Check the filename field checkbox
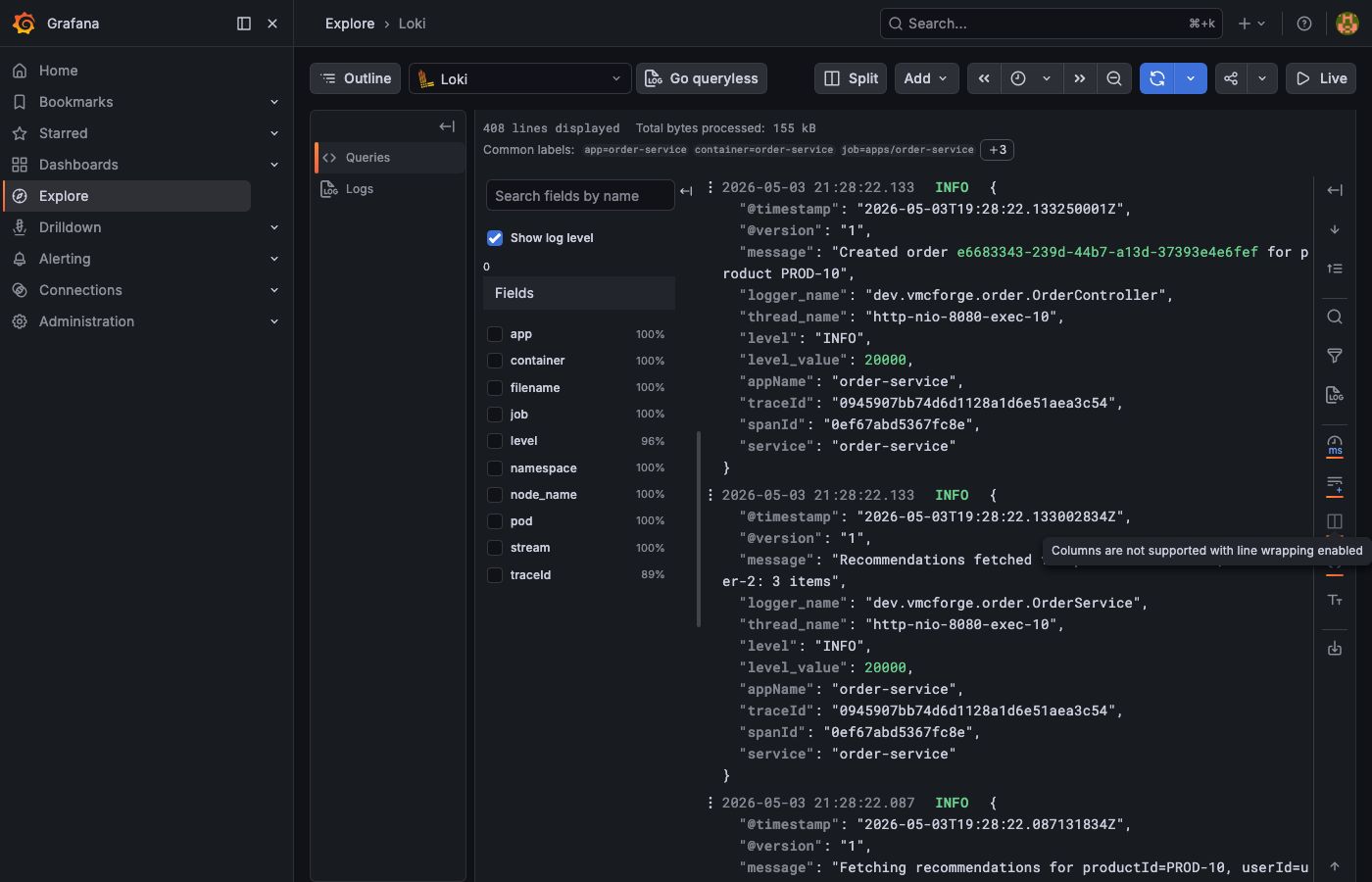The image size is (1372, 882). point(495,388)
